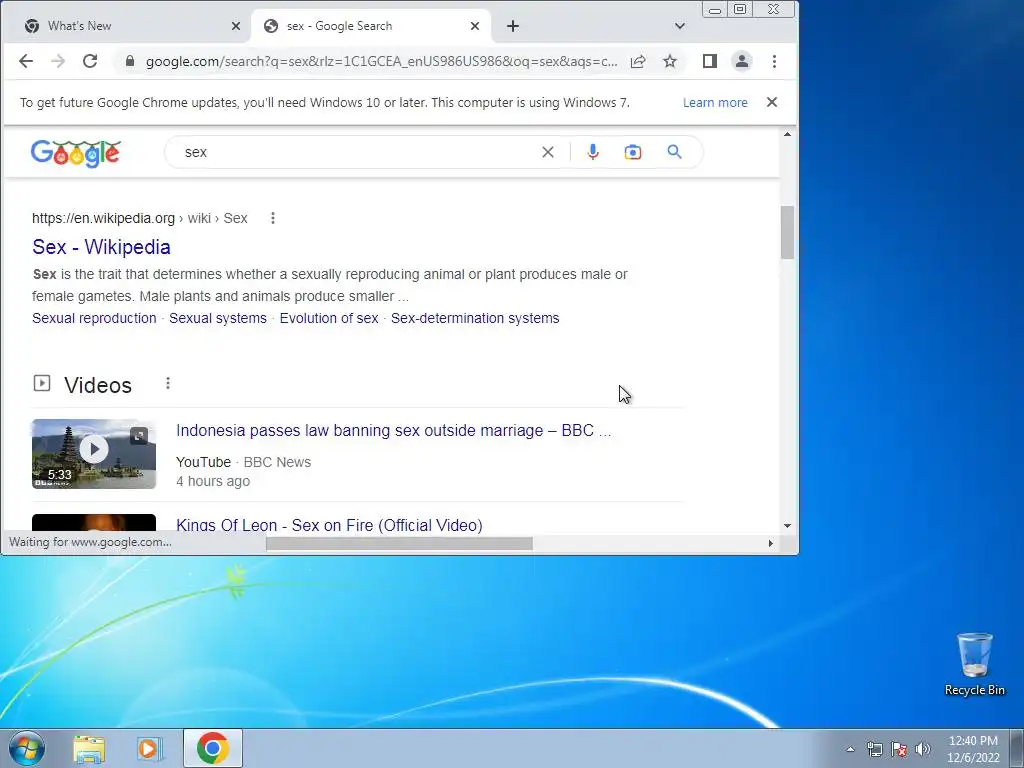The image size is (1024, 768).
Task: Bookmark this page with the star icon
Action: (x=670, y=61)
